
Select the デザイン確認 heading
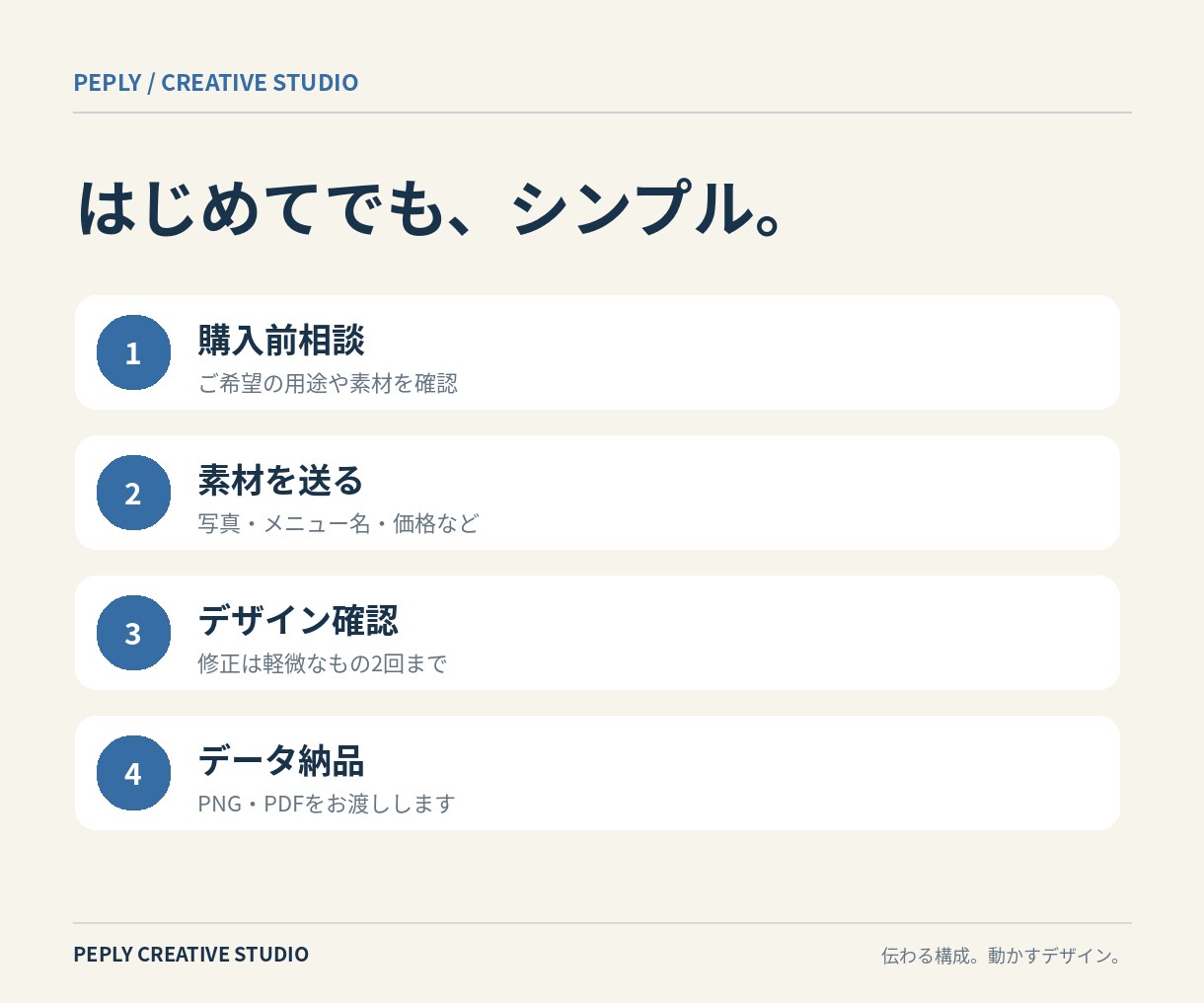(x=298, y=621)
